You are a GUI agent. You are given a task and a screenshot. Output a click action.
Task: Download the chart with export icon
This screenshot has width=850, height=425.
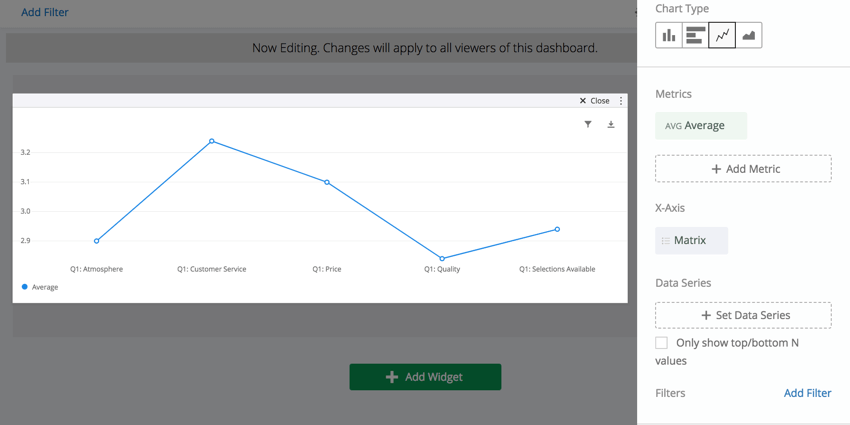(611, 124)
